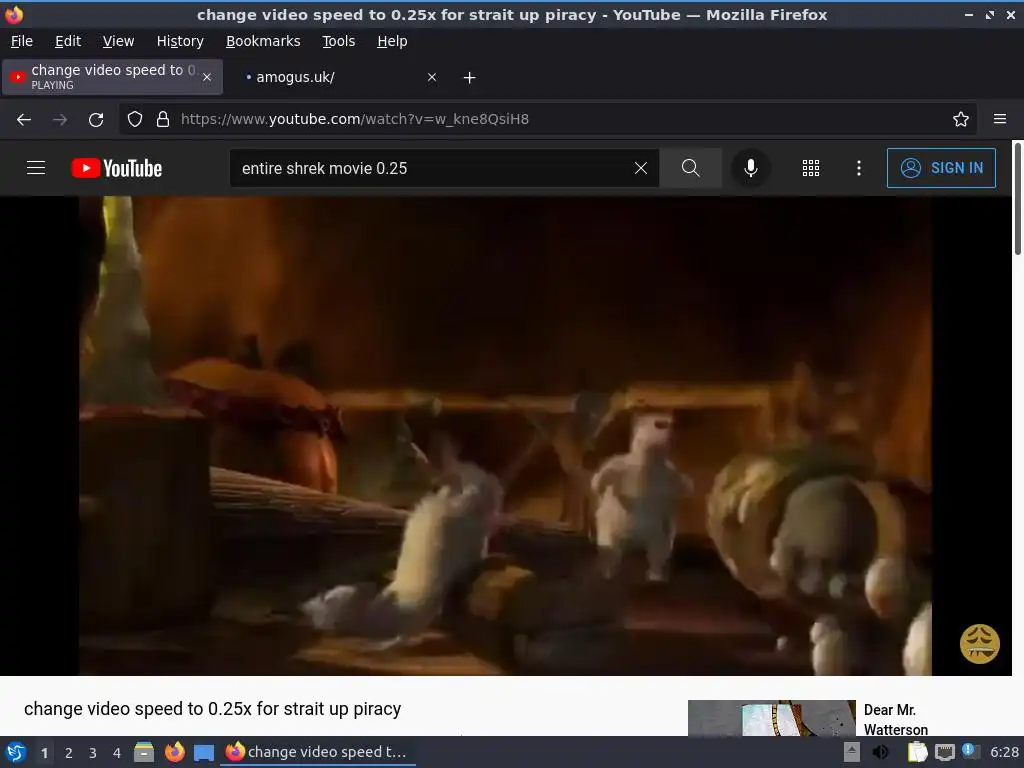The height and width of the screenshot is (768, 1024).
Task: Start voice search with microphone
Action: (751, 168)
